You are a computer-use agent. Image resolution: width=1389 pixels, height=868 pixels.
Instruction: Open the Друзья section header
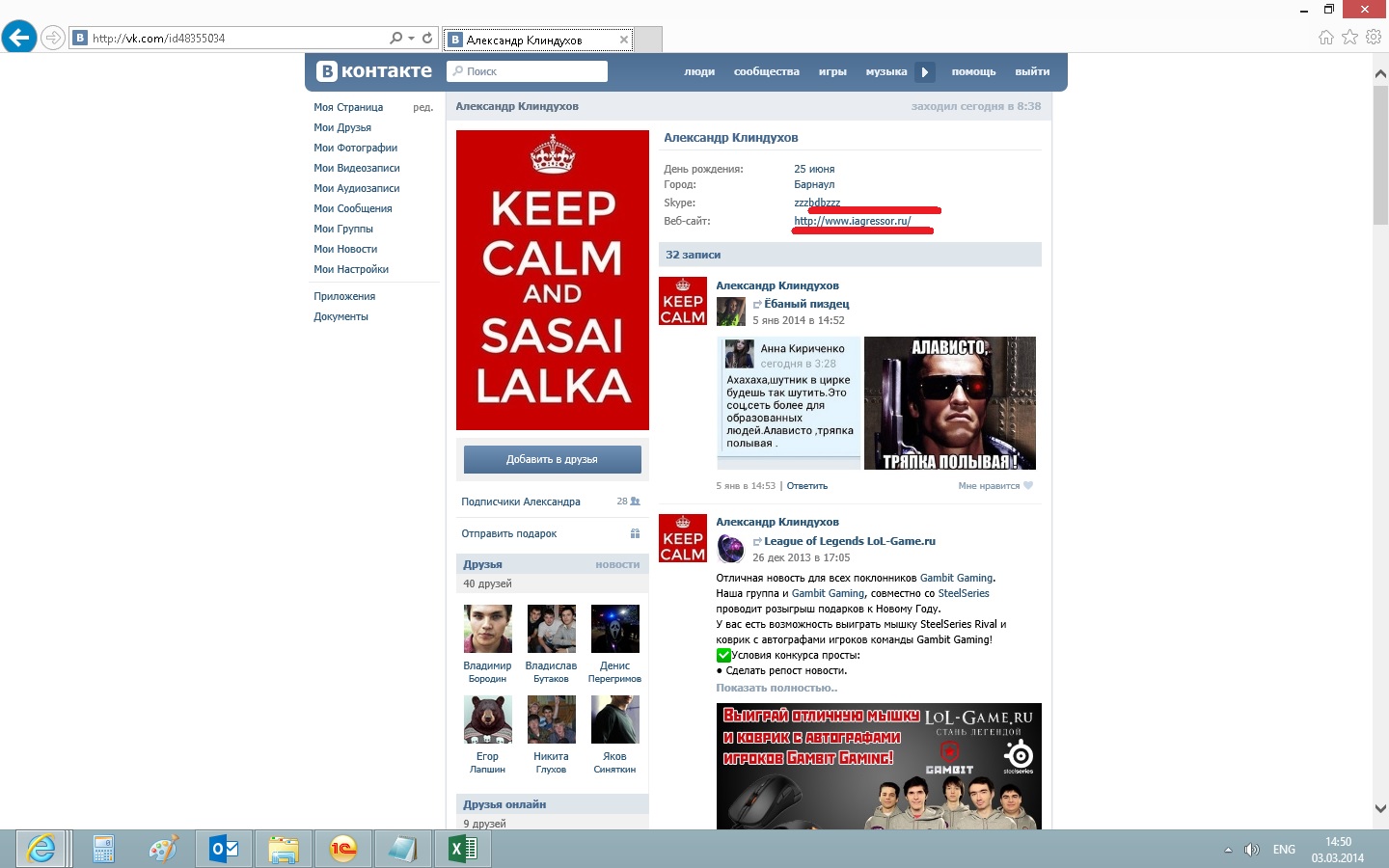point(482,564)
